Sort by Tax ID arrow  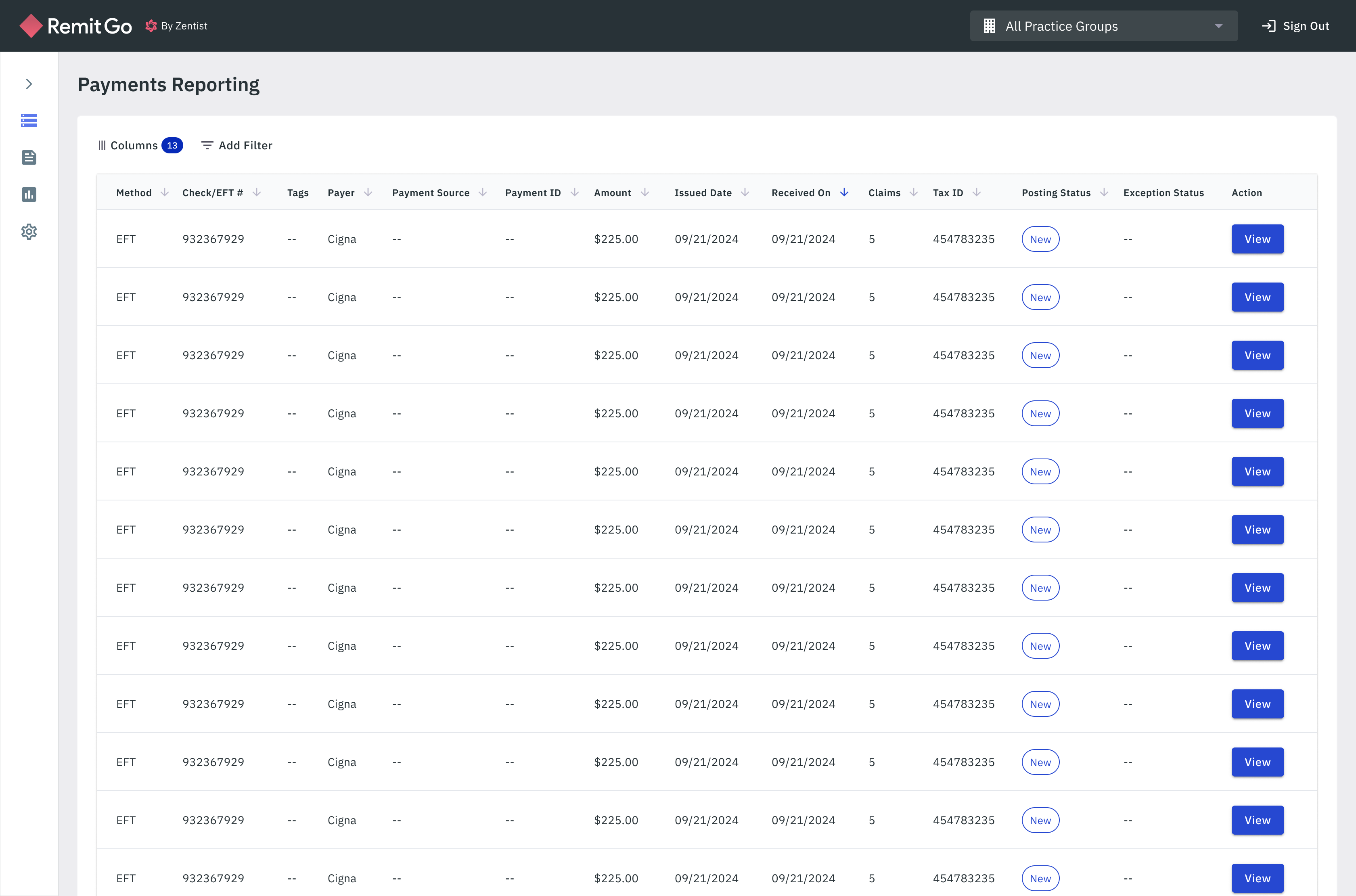tap(977, 193)
